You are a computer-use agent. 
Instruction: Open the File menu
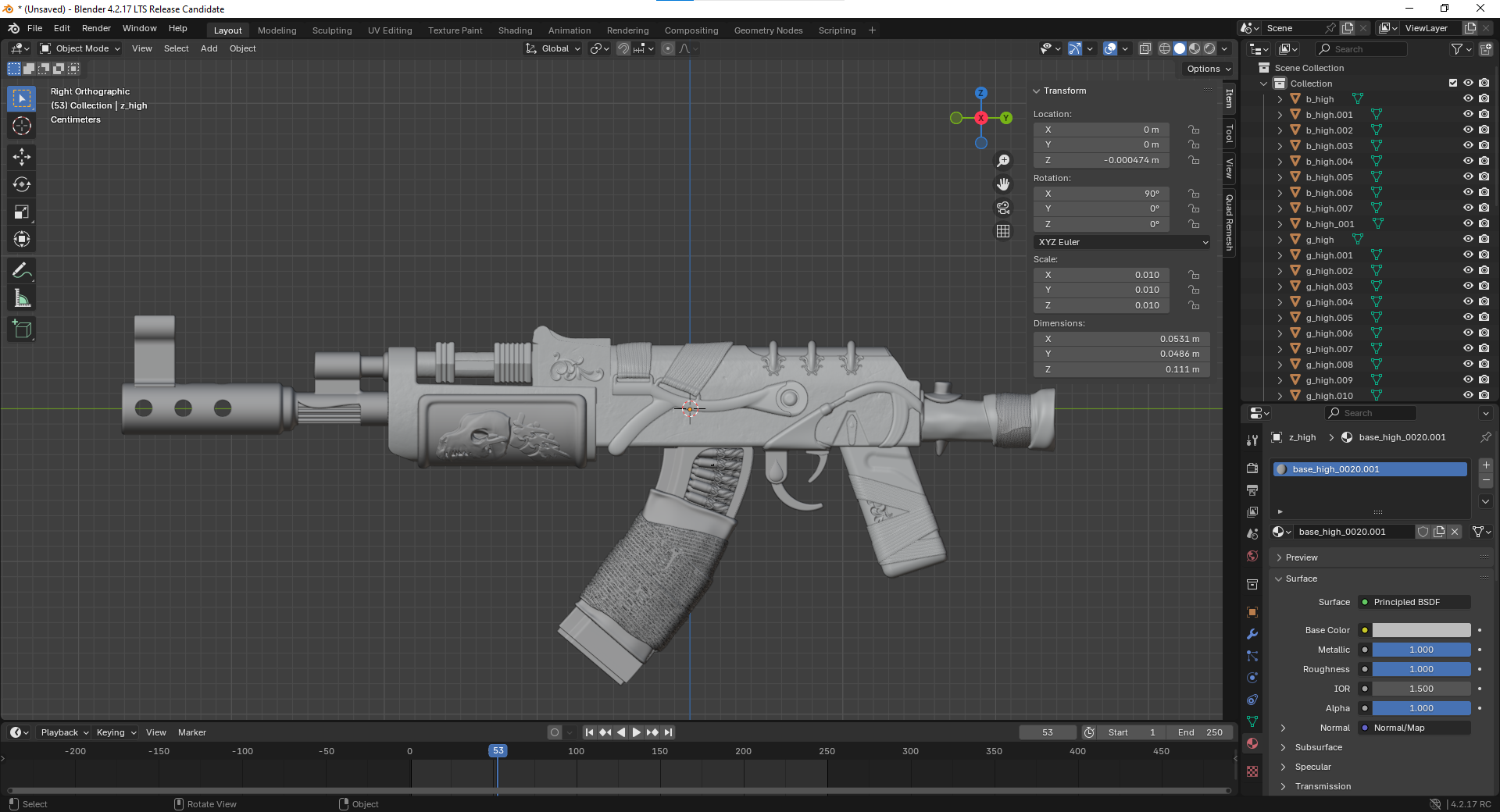(35, 28)
